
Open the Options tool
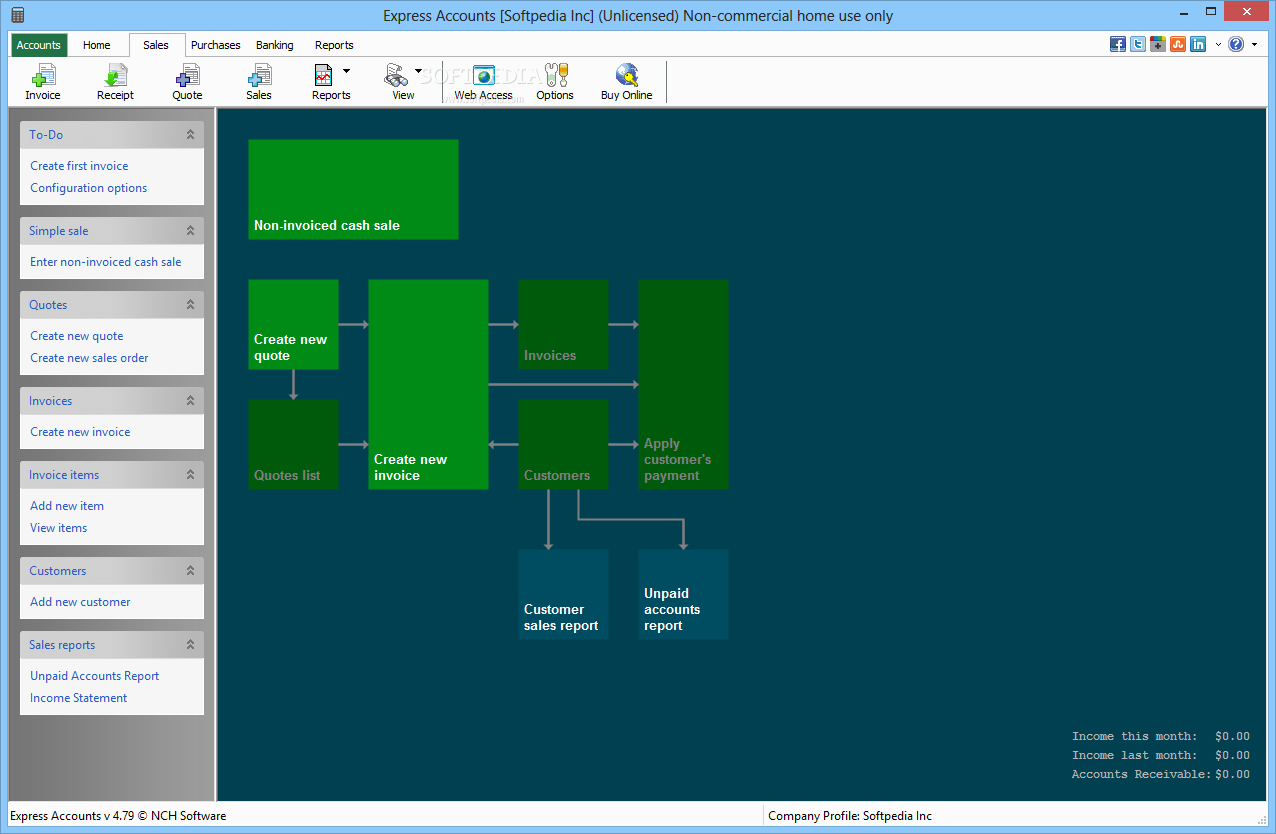click(555, 82)
